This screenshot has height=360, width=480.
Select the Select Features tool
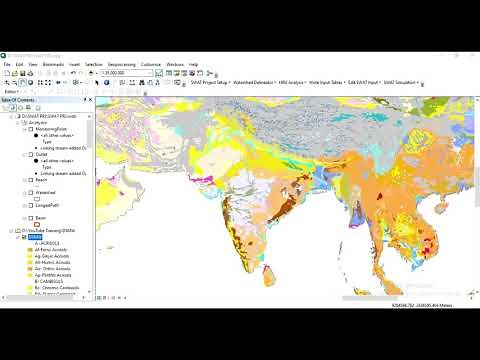pyautogui.click(x=76, y=82)
